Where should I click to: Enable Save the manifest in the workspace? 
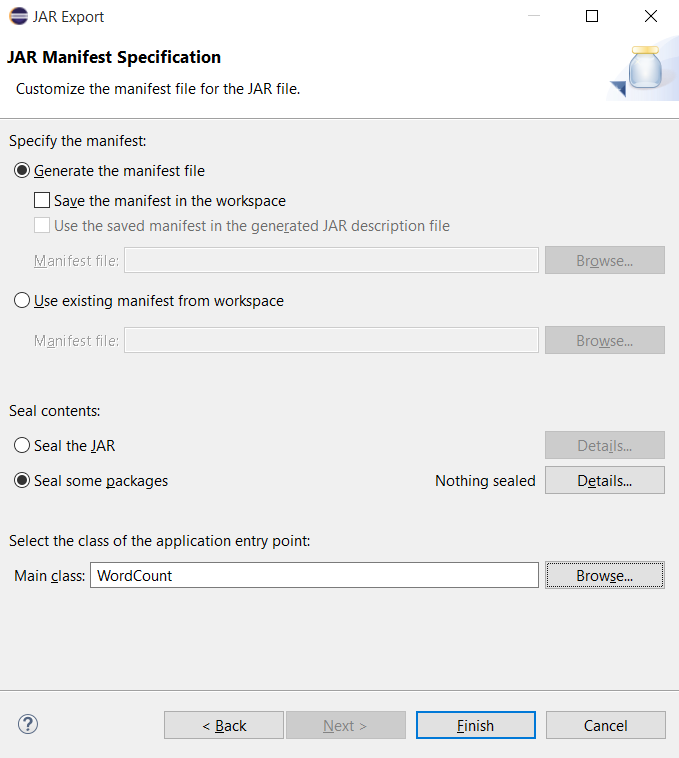coord(42,201)
